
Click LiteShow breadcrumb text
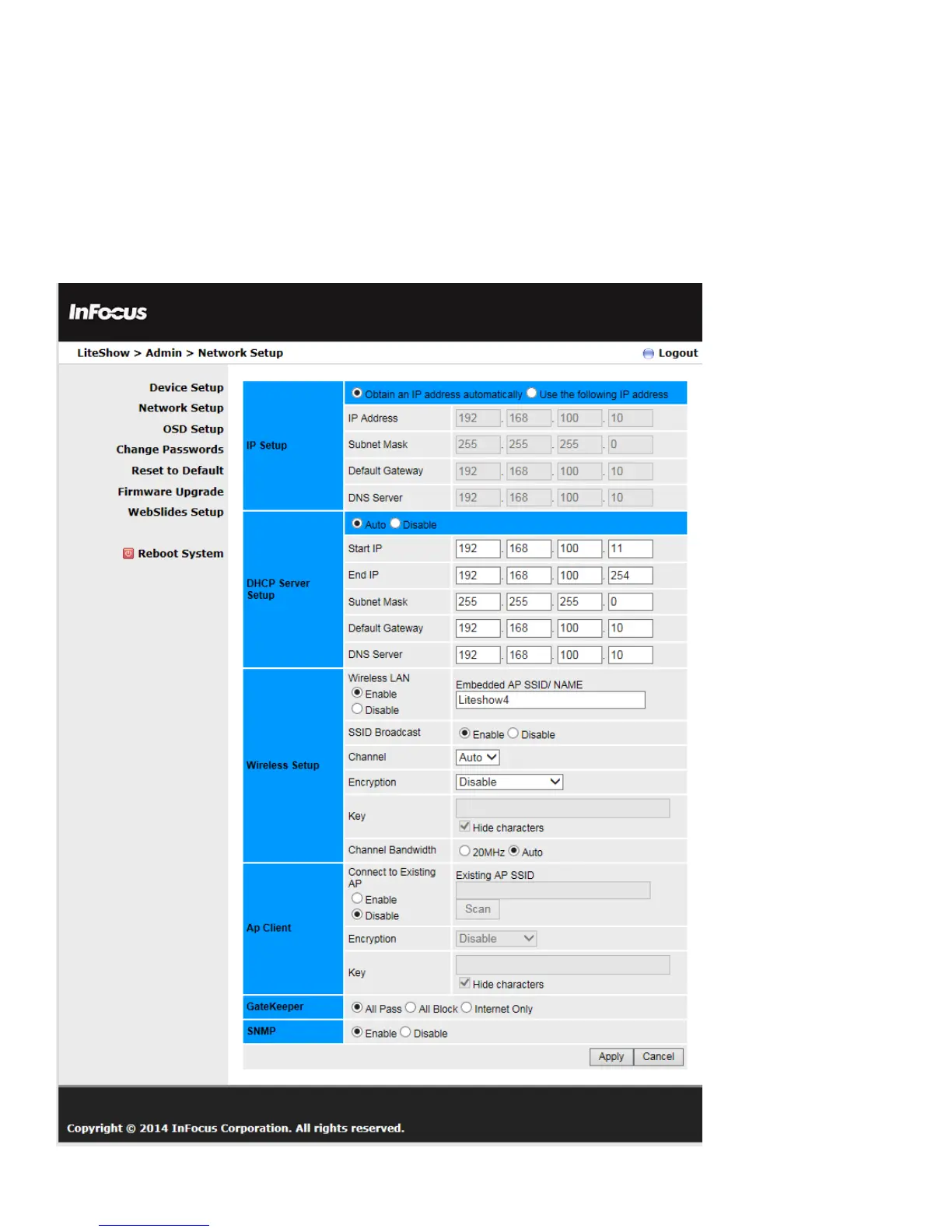tap(103, 353)
